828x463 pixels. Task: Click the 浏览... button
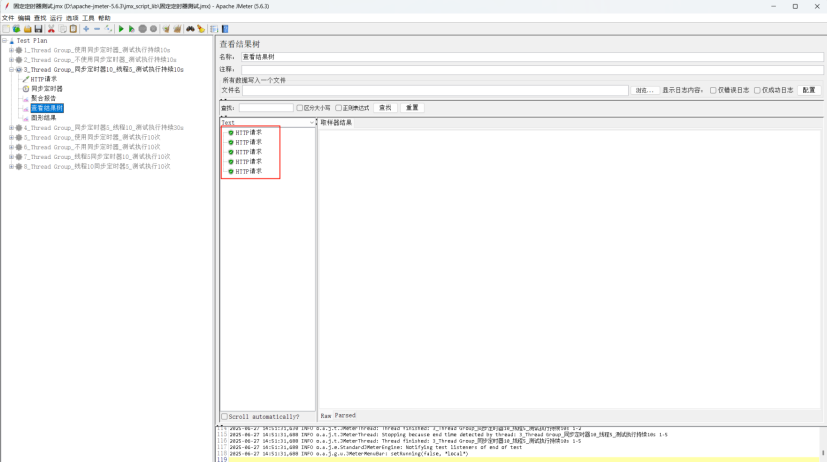(x=644, y=90)
